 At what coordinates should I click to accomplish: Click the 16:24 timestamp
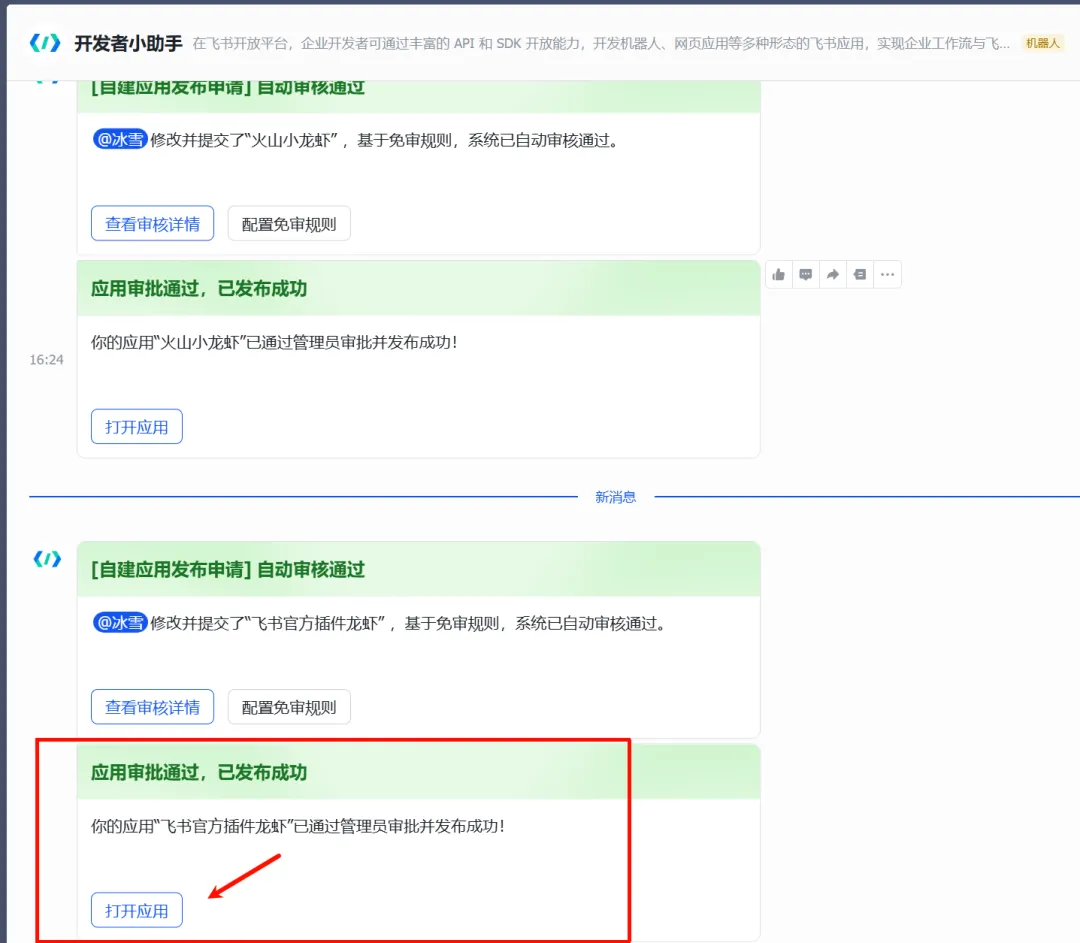click(46, 360)
